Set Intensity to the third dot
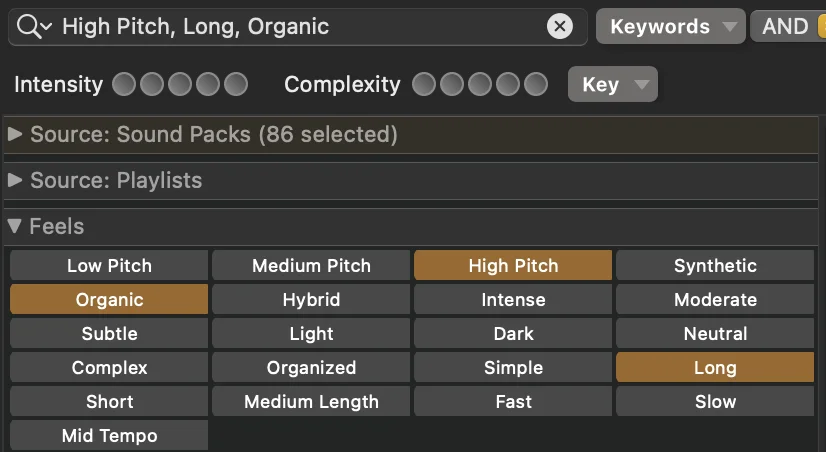The height and width of the screenshot is (452, 826). coord(180,84)
